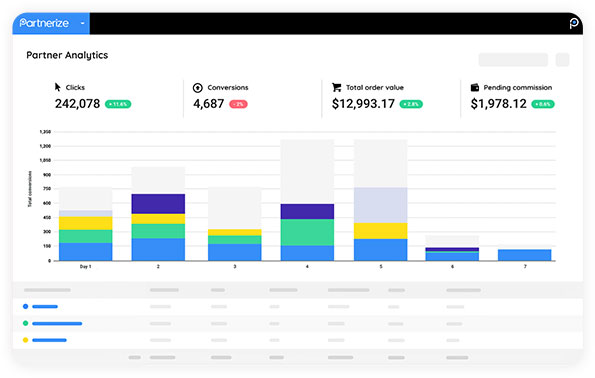Image resolution: width=595 pixels, height=378 pixels.
Task: Click the small square button at top right
Action: (562, 60)
